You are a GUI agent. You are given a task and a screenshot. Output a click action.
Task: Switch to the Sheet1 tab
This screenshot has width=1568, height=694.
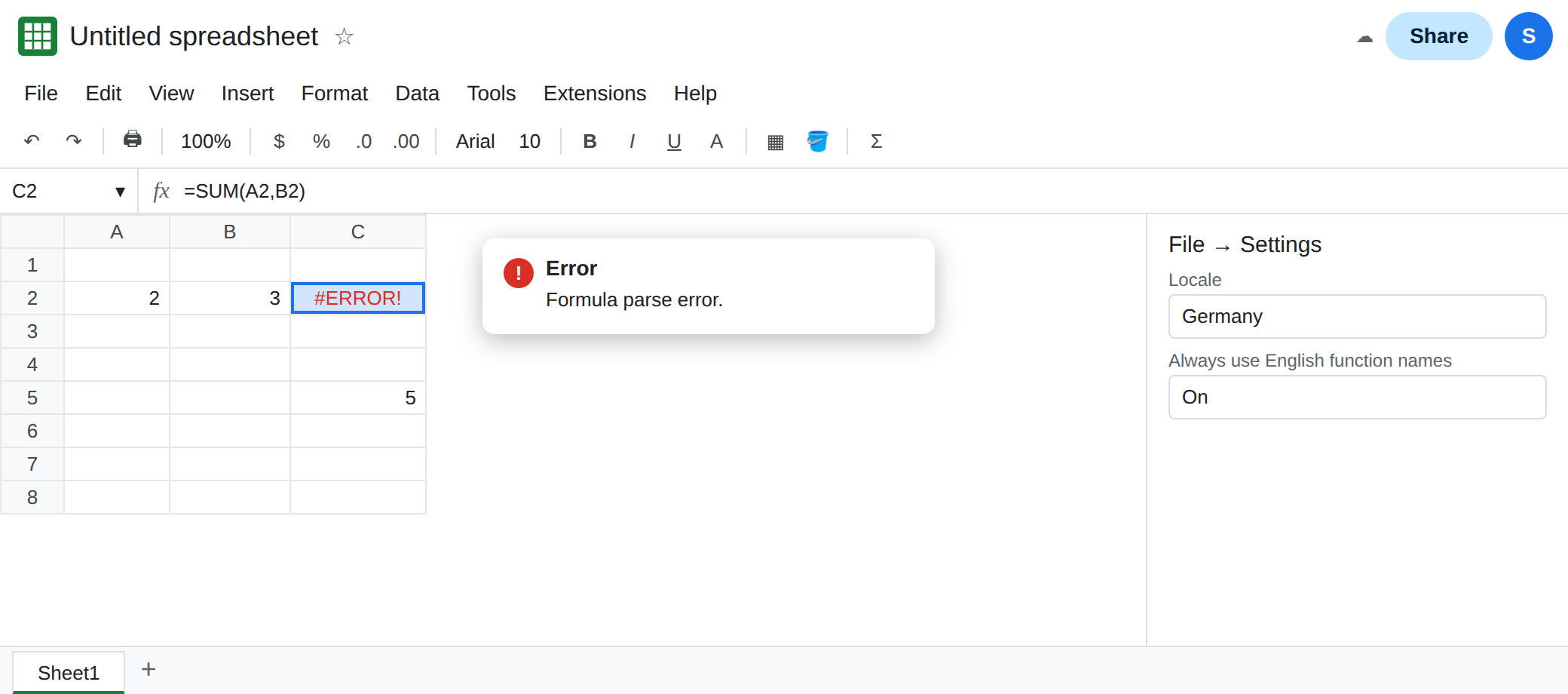point(69,672)
